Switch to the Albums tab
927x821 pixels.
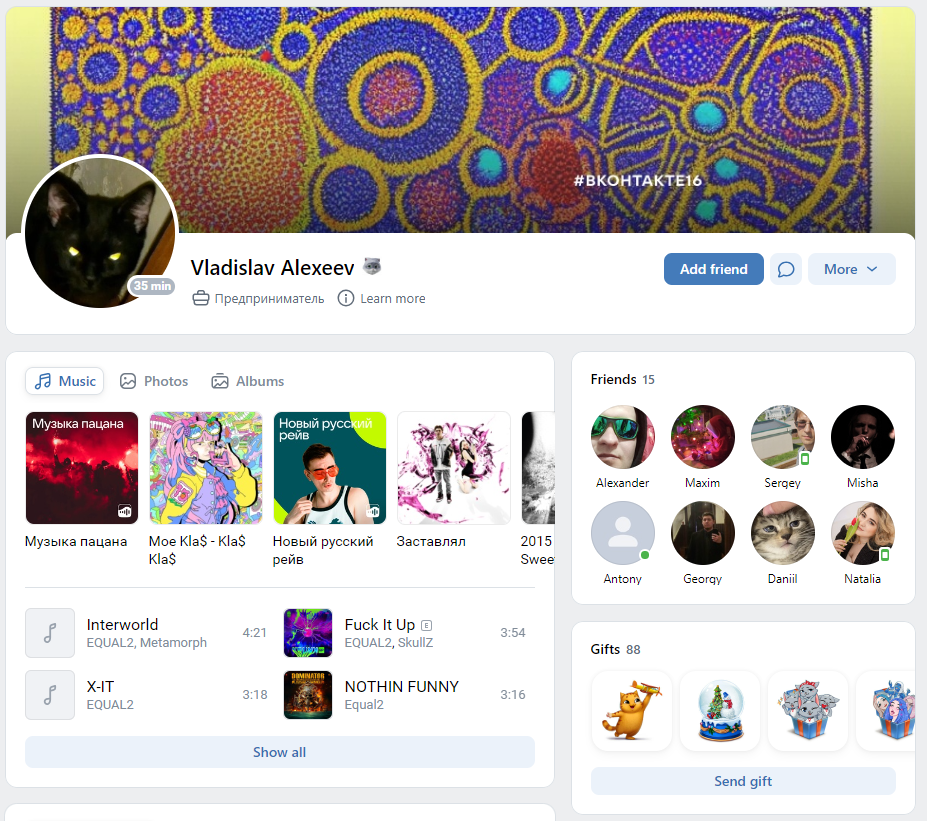(x=248, y=381)
